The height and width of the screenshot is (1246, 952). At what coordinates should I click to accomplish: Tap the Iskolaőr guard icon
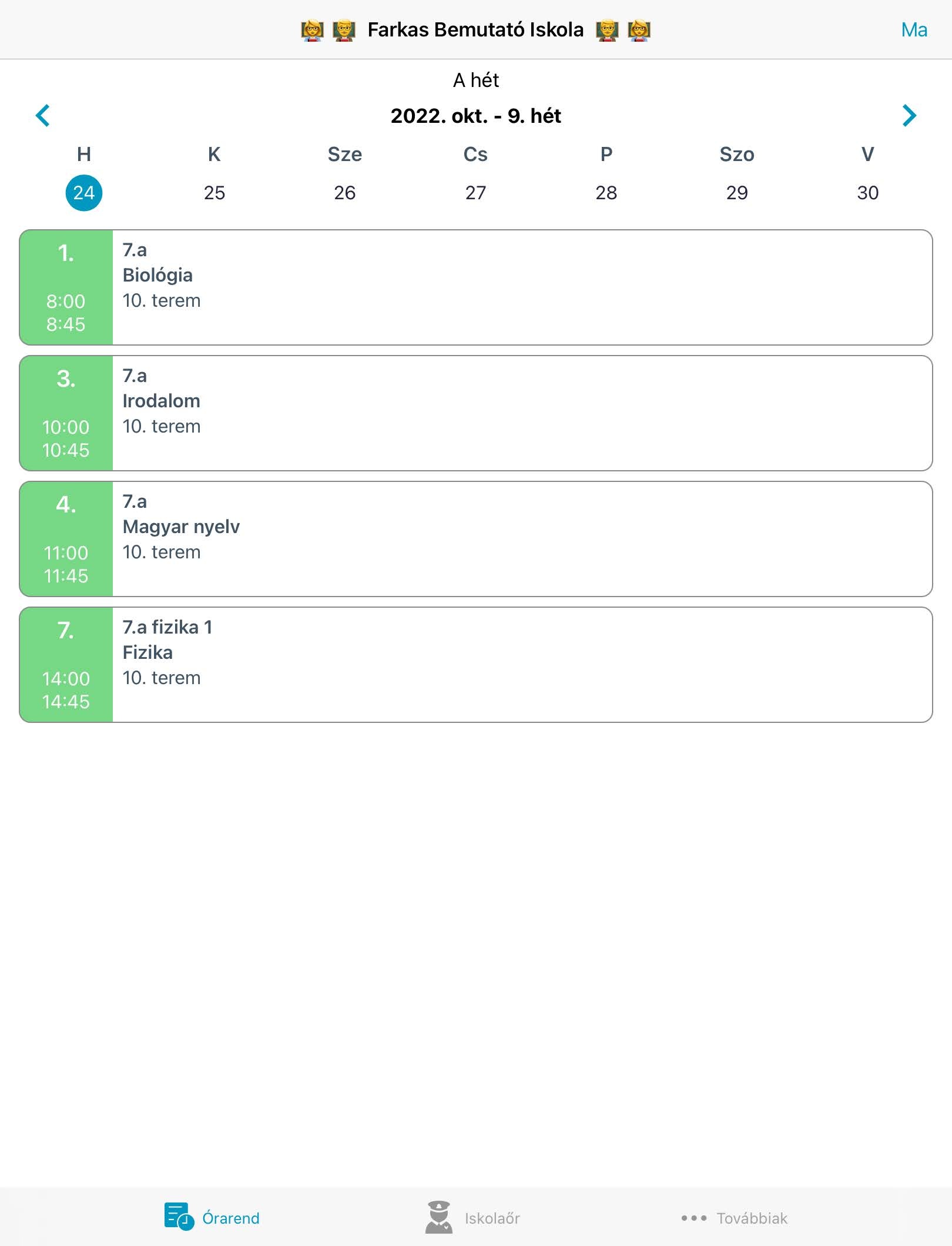pyautogui.click(x=439, y=1217)
